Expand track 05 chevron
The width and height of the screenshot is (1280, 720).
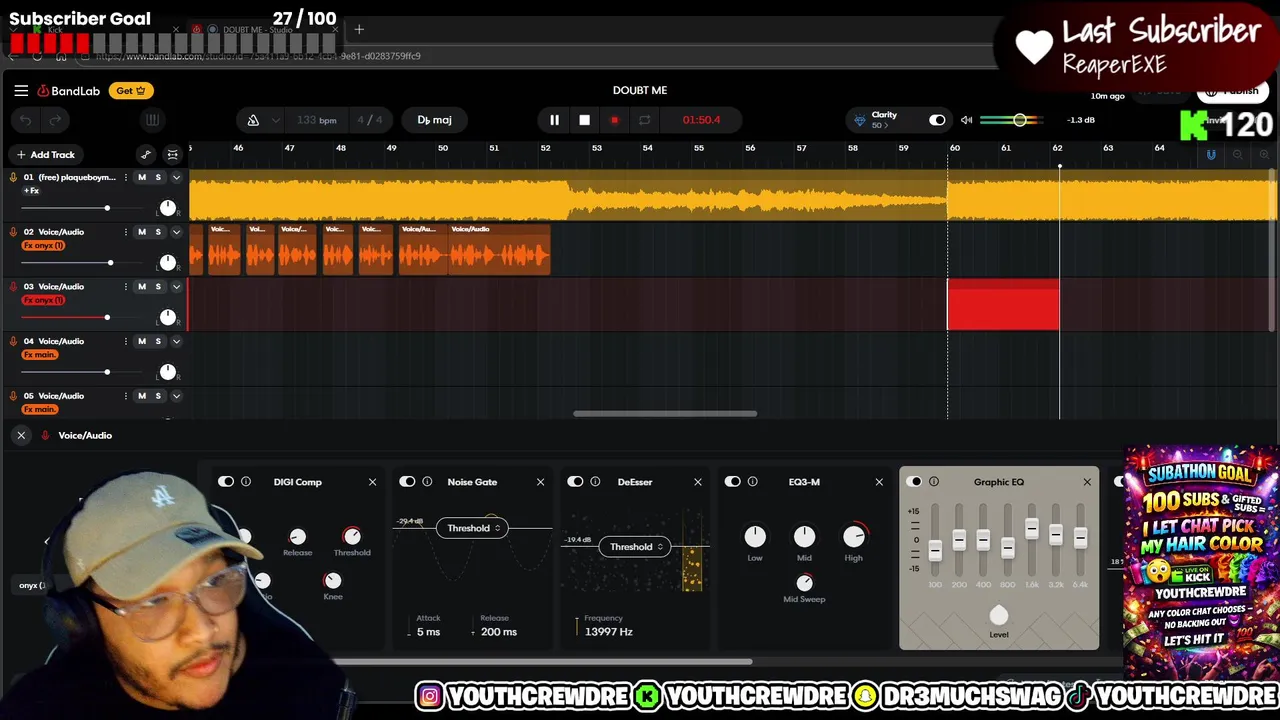pyautogui.click(x=177, y=396)
